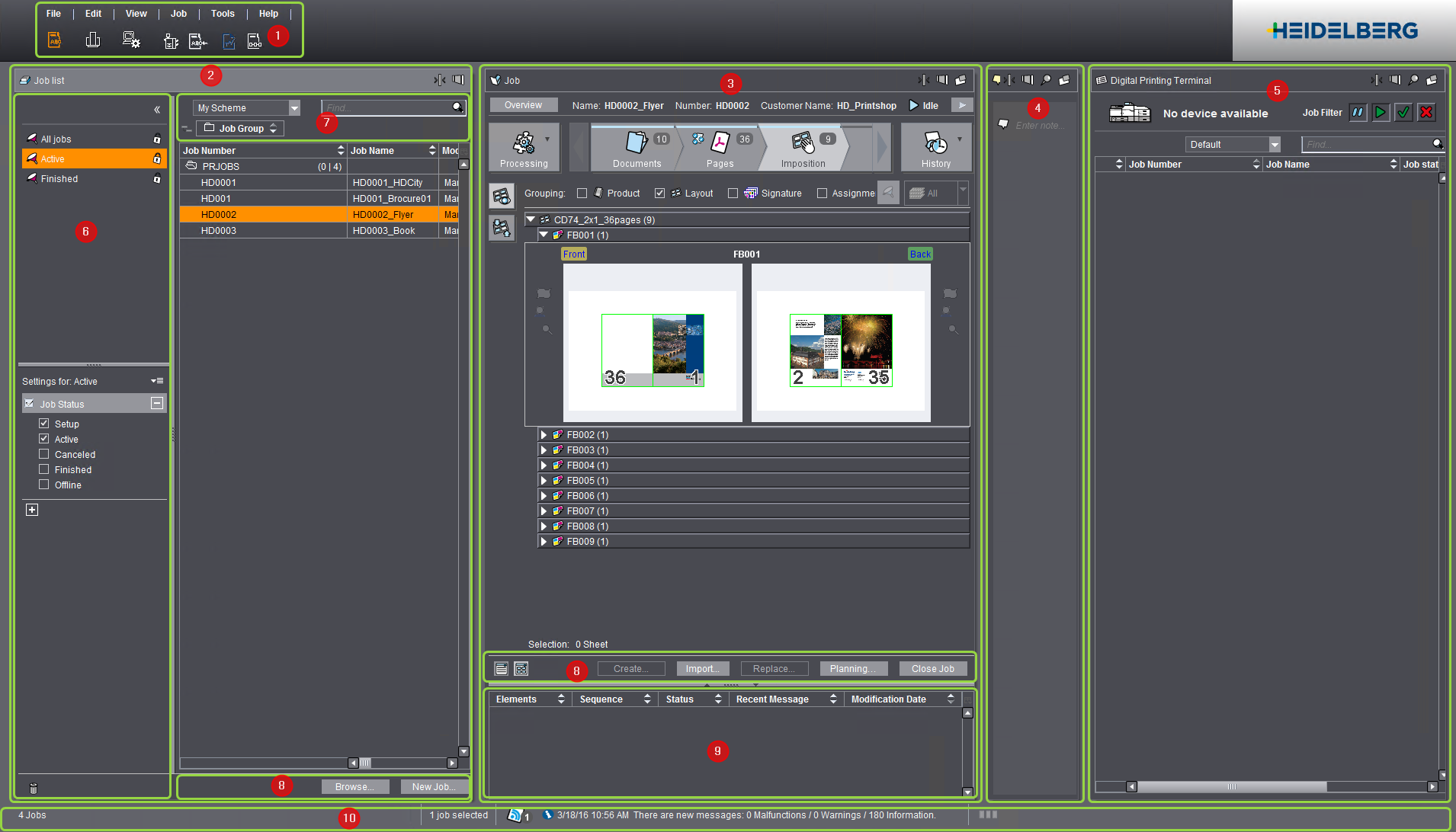Click the trash bin icon in job list
Image resolution: width=1456 pixels, height=832 pixels.
tap(33, 788)
